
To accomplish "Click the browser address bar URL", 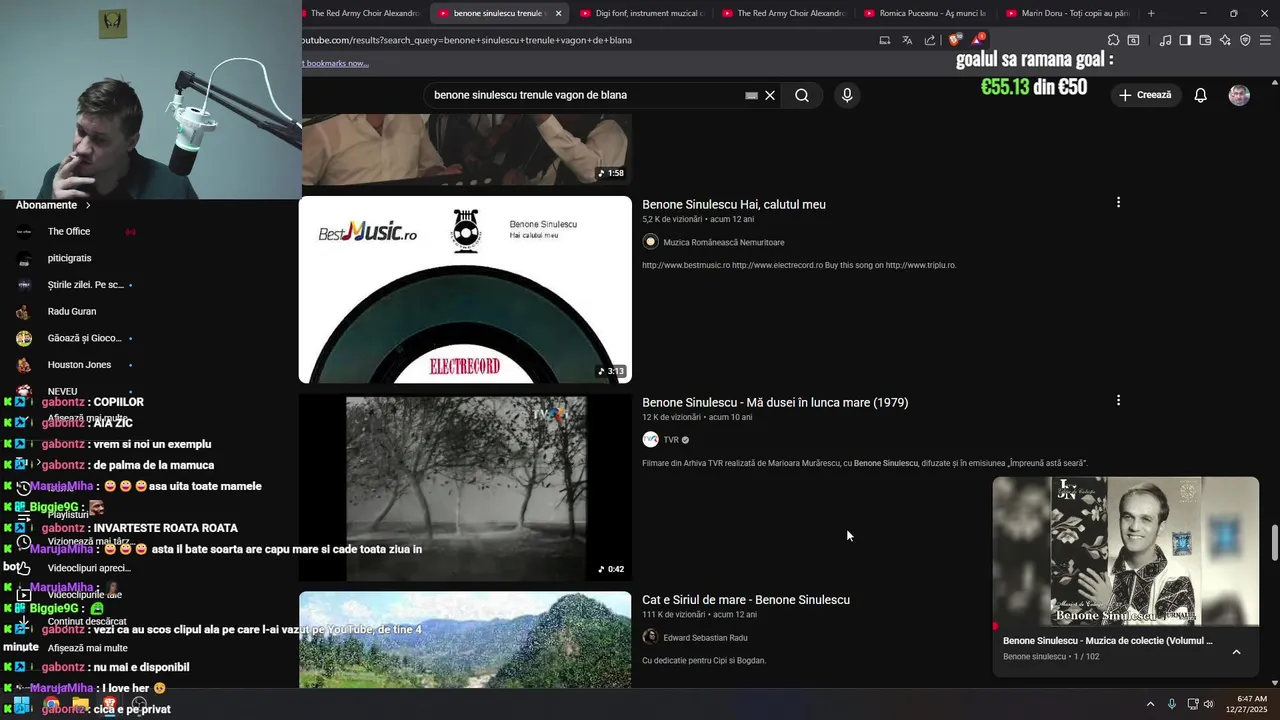I will click(467, 40).
